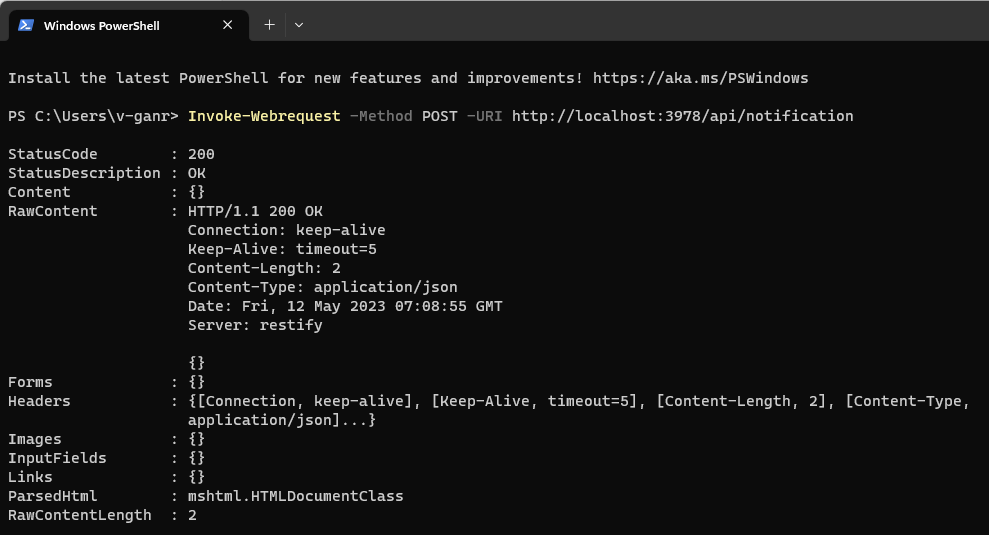The width and height of the screenshot is (989, 535).
Task: Expand the new tab profile dropdown chevron
Action: 299,25
